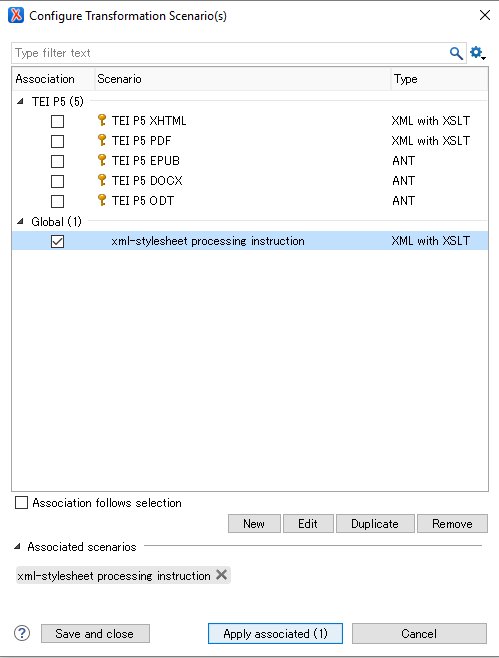Click the Duplicate button
The height and width of the screenshot is (658, 499).
(x=375, y=524)
